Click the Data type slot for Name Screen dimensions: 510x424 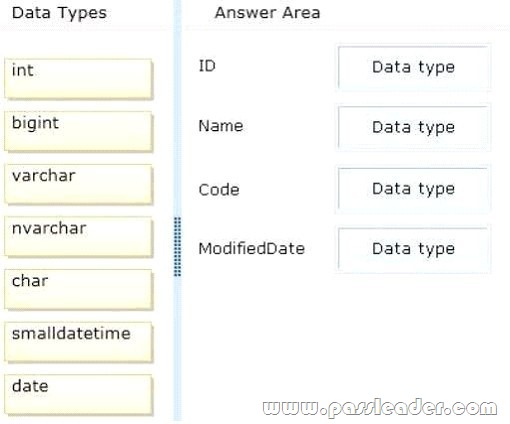point(413,127)
